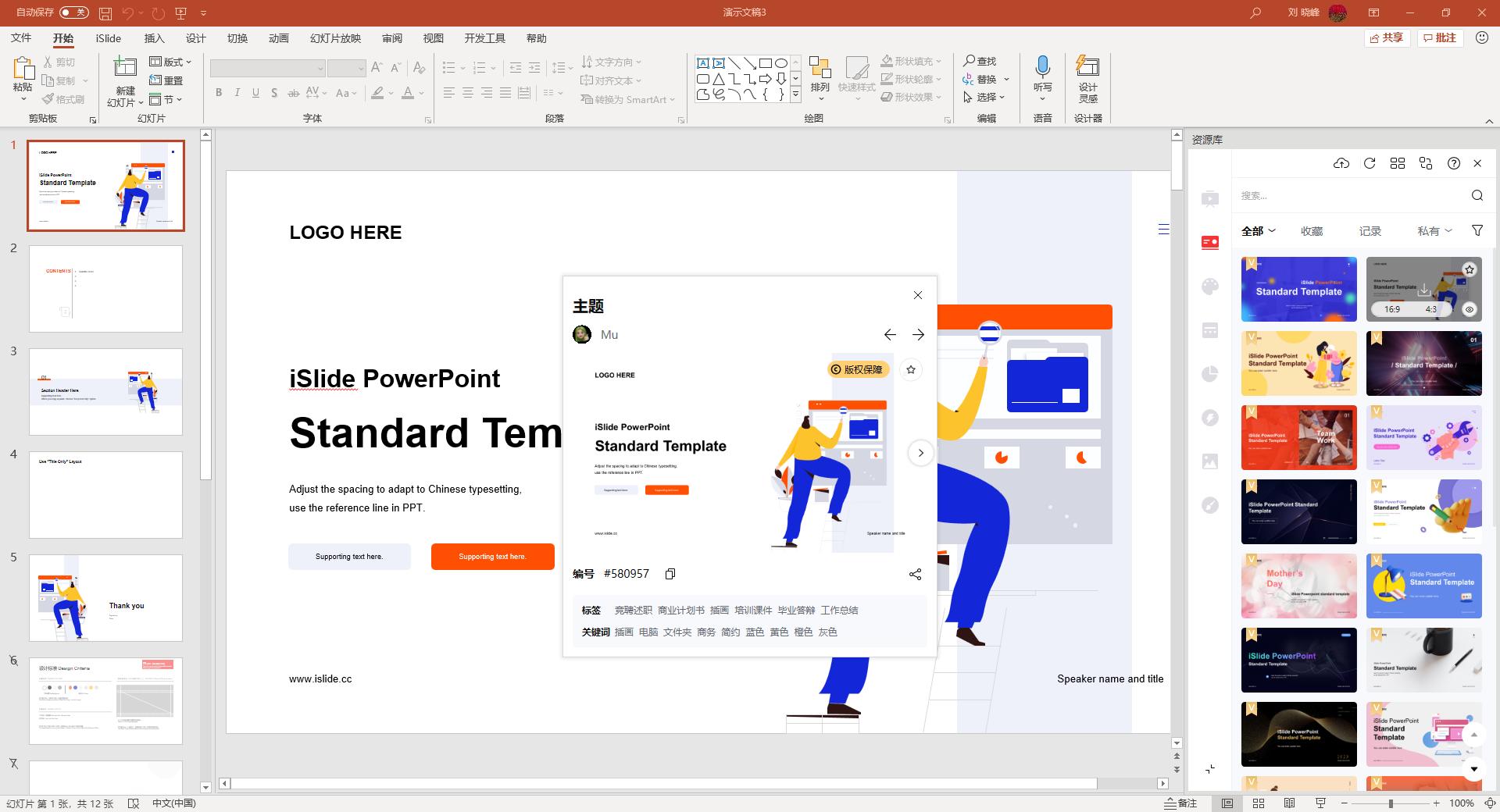Viewport: 1500px width, 812px height.
Task: Click the 查找 find button
Action: pos(980,61)
